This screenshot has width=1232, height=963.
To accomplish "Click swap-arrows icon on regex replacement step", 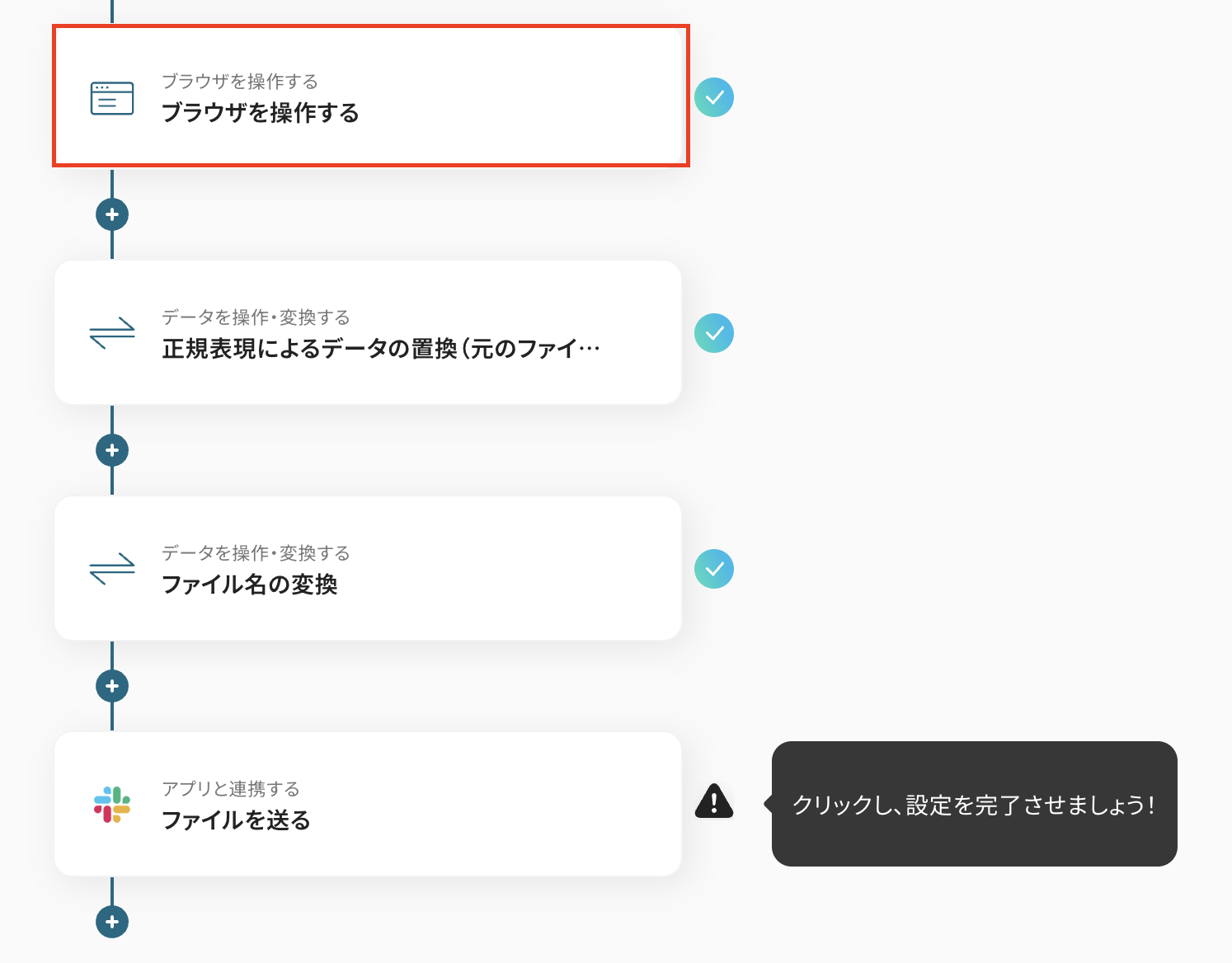I will tap(112, 333).
